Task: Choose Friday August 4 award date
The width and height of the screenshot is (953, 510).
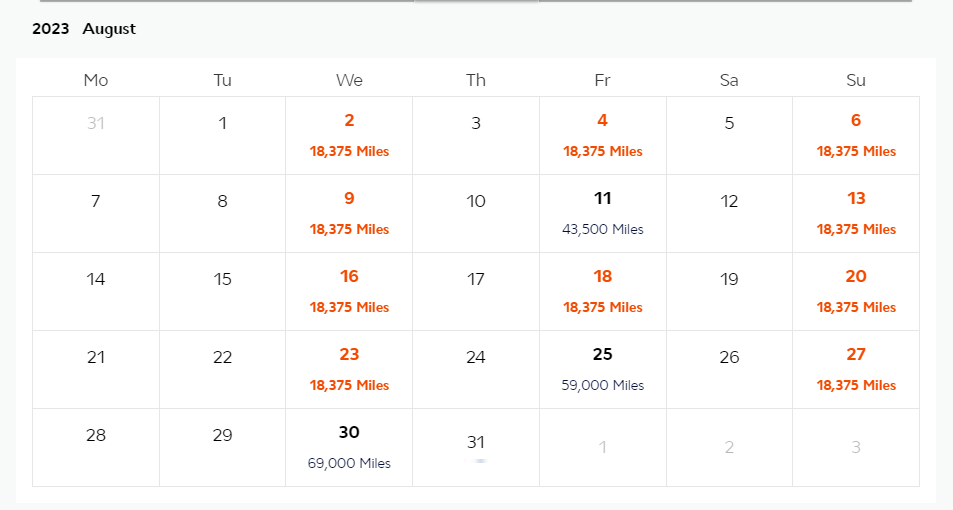Action: pos(602,135)
